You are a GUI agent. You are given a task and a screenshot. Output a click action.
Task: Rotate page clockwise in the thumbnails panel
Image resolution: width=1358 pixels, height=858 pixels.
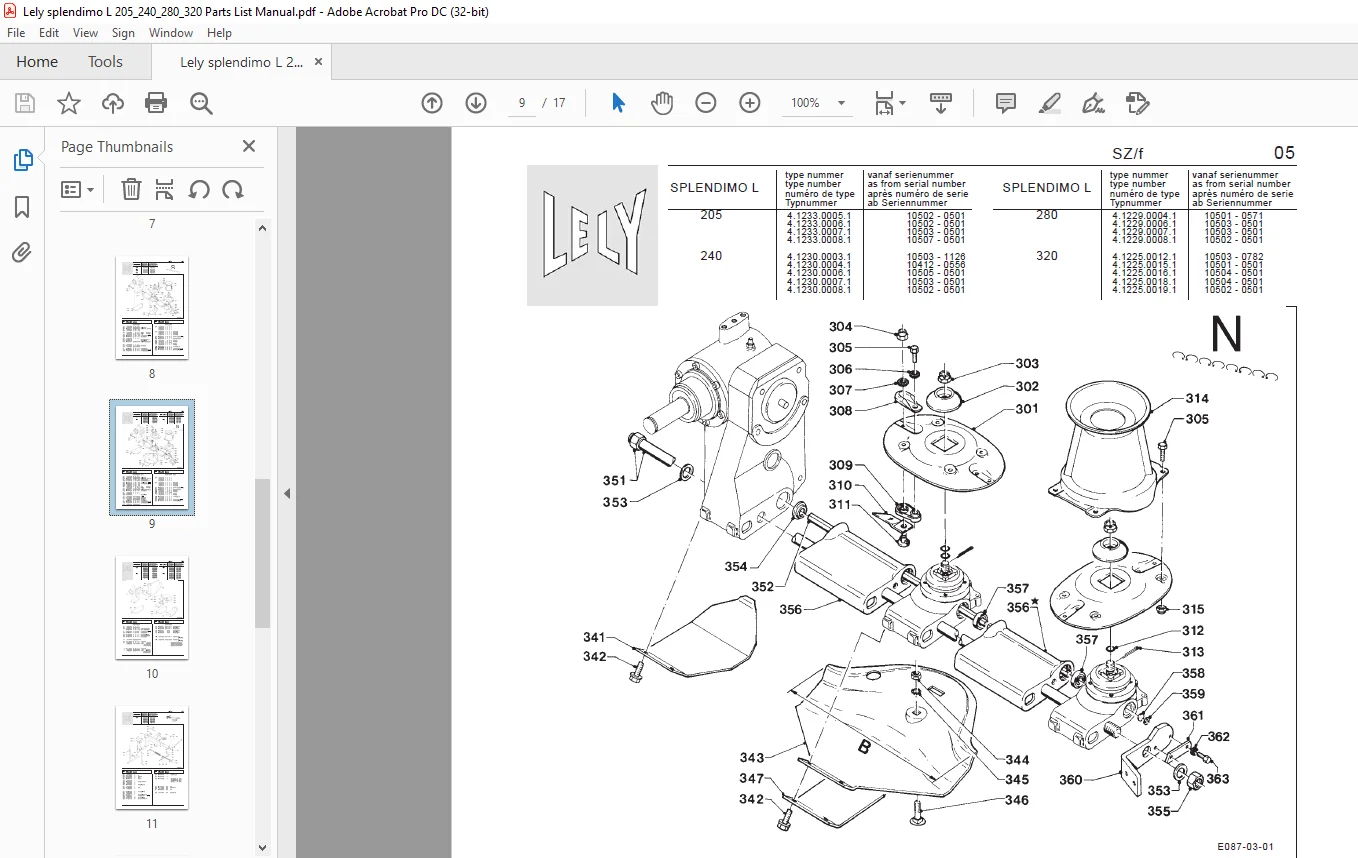coord(233,189)
